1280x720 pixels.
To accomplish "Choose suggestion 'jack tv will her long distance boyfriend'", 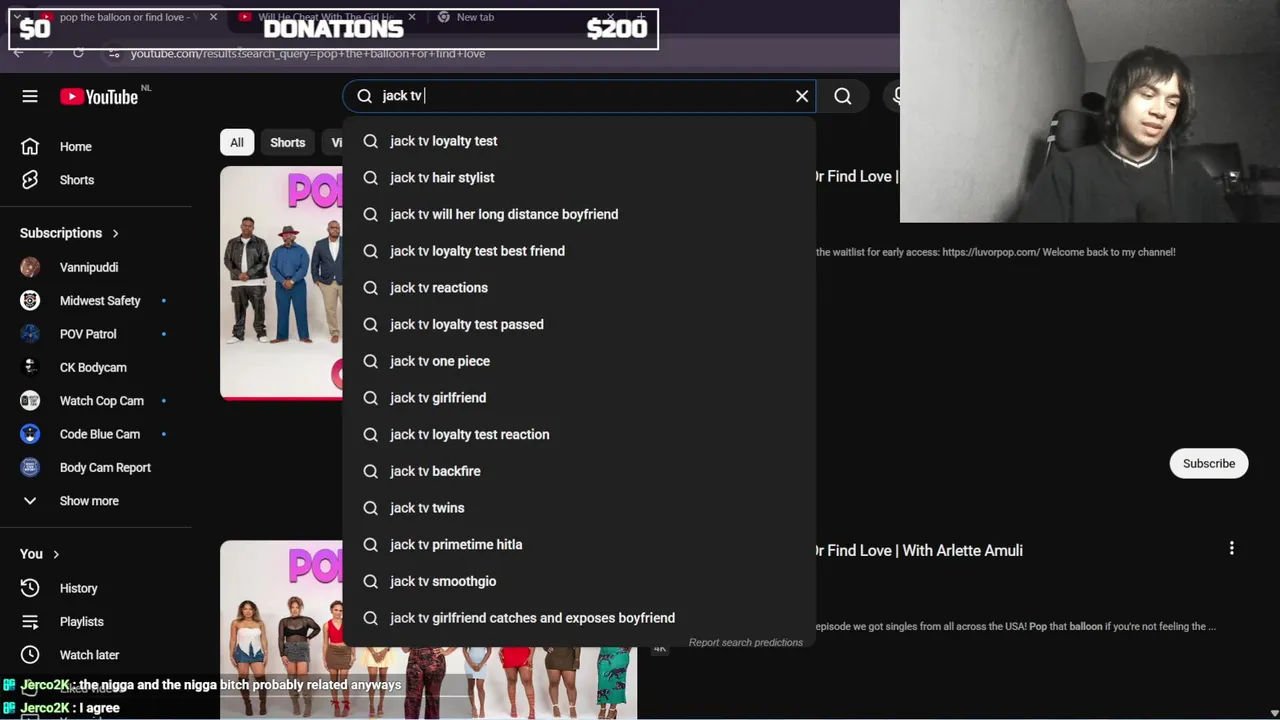I will coord(579,214).
